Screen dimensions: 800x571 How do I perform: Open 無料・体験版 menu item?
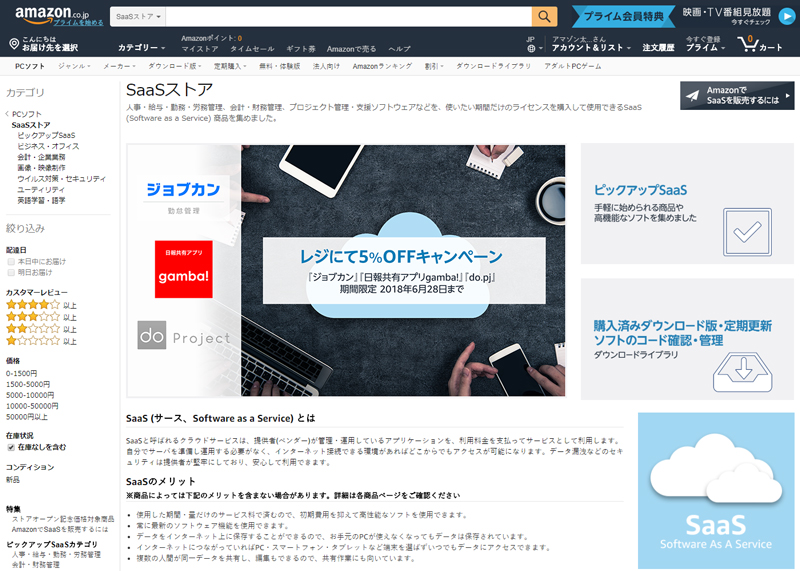[x=280, y=66]
